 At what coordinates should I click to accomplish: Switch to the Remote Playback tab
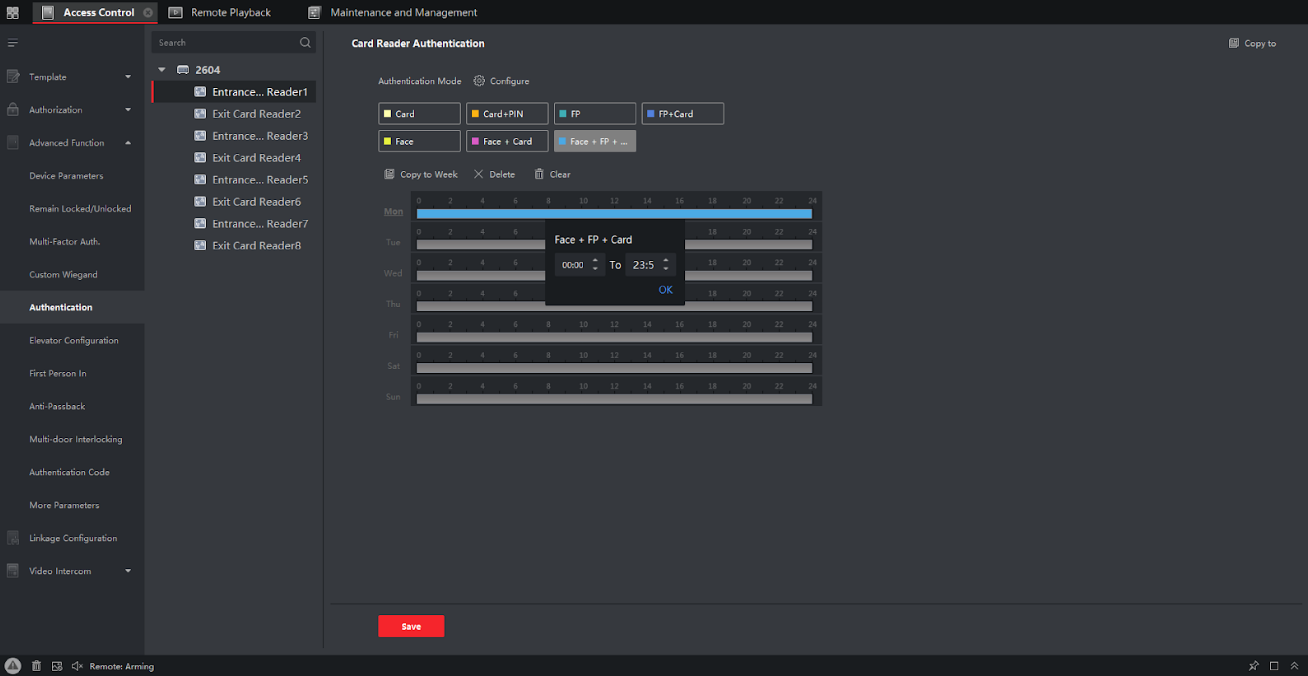point(230,13)
